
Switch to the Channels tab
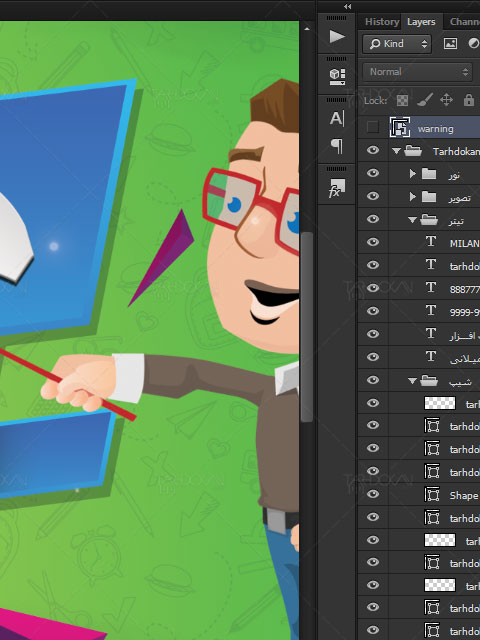(x=464, y=22)
